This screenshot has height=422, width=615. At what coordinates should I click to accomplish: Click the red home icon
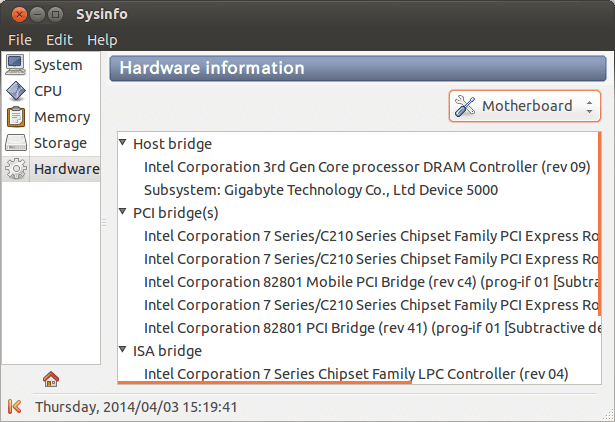(x=51, y=378)
